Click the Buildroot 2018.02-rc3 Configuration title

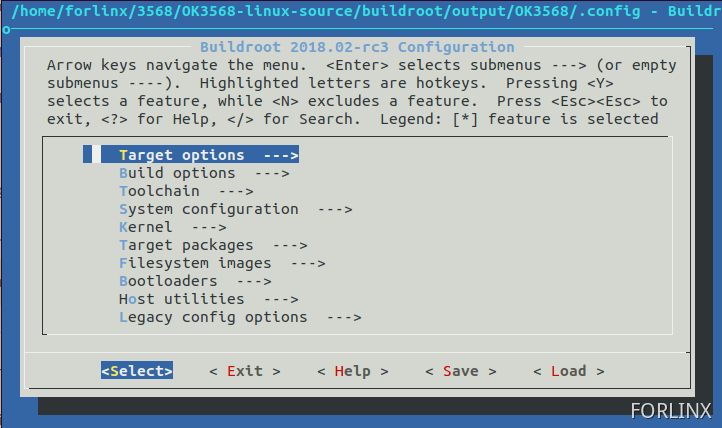click(x=357, y=47)
